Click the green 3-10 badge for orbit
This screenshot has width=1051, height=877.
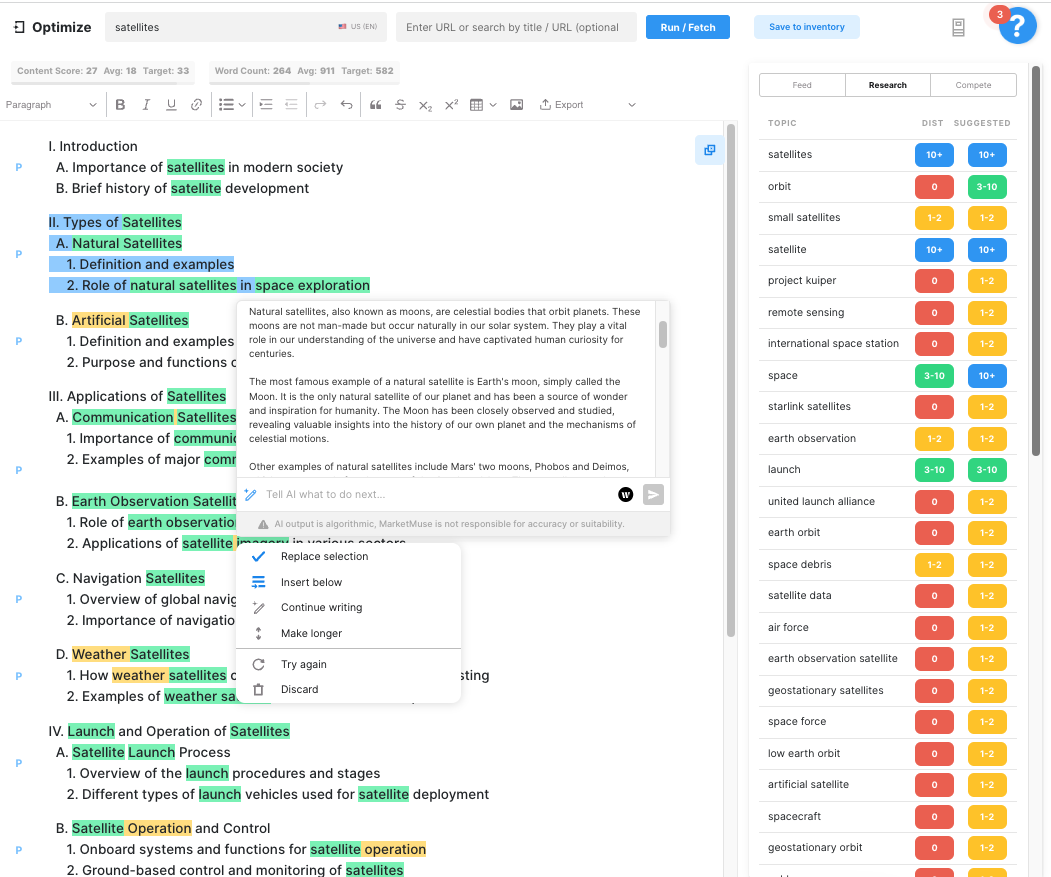986,186
